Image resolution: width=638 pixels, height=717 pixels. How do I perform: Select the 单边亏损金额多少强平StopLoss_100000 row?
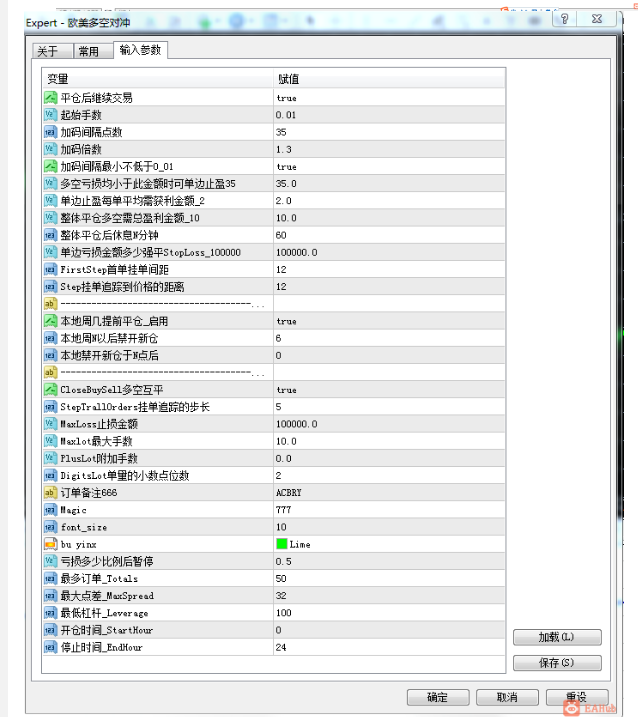pyautogui.click(x=274, y=252)
